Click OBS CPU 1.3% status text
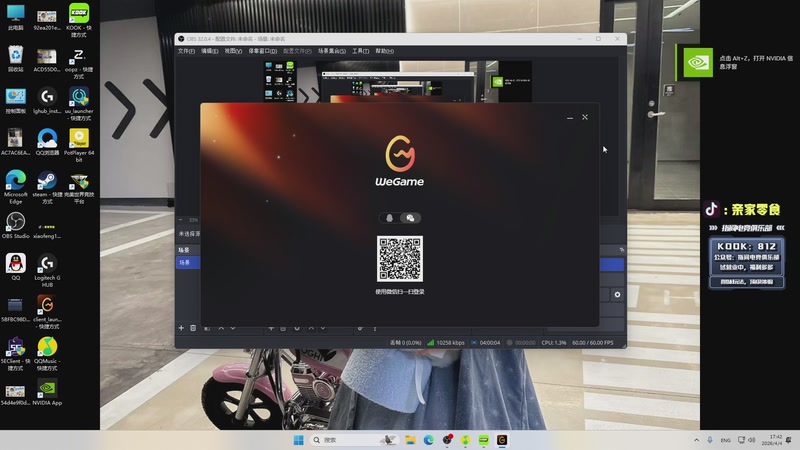Viewport: 800px width, 450px height. (x=554, y=343)
